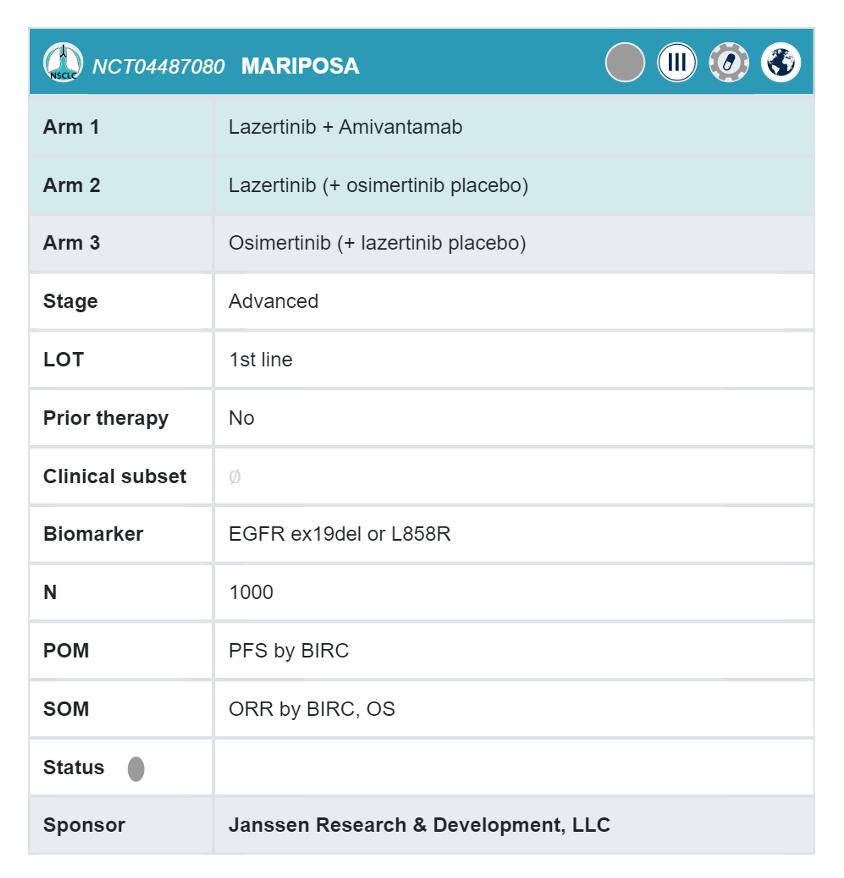Click the Advanced stage value

[x=273, y=301]
